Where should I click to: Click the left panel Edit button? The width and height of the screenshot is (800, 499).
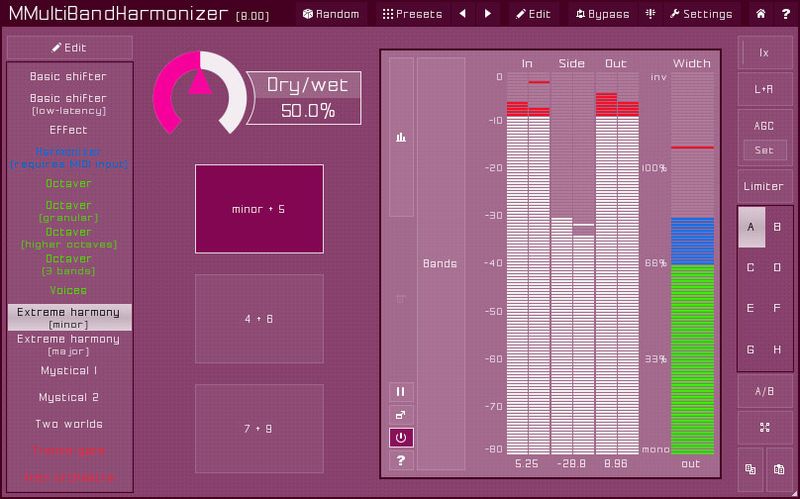click(69, 47)
